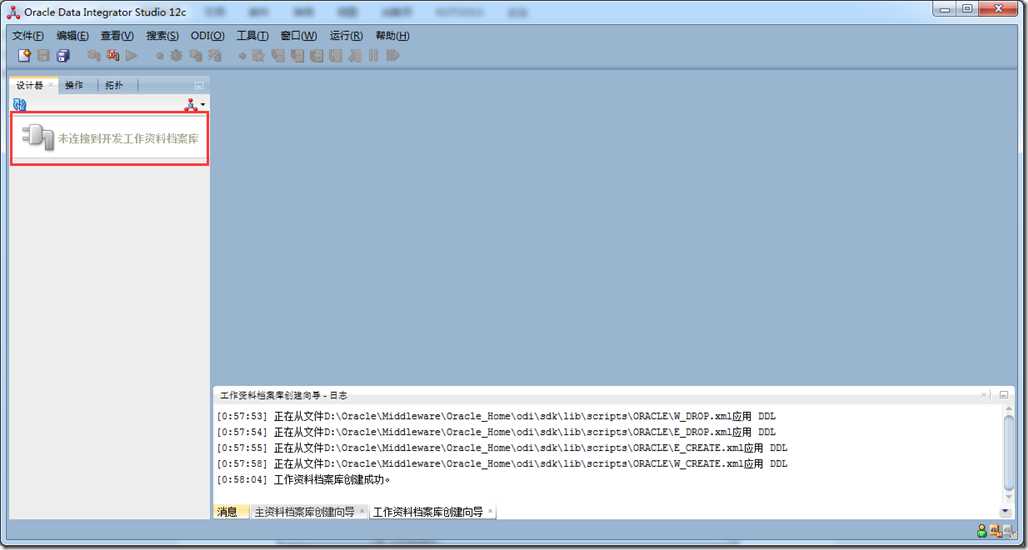This screenshot has height=550, width=1028.
Task: Close the 主资料档案库创建向导 log tab
Action: pyautogui.click(x=362, y=511)
